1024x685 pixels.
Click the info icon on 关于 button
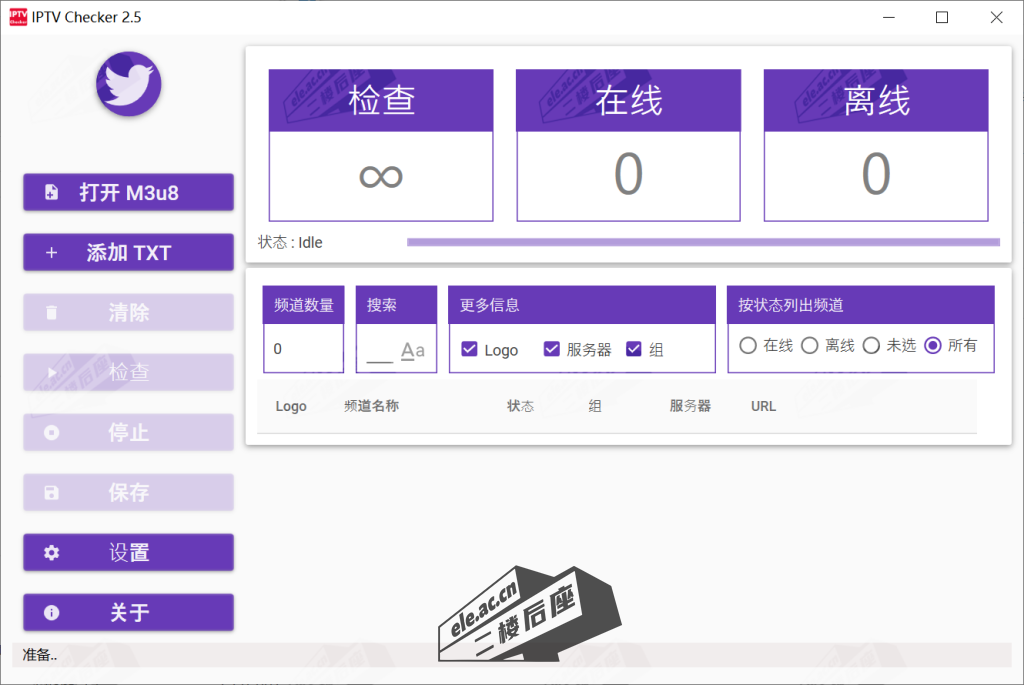(x=52, y=613)
